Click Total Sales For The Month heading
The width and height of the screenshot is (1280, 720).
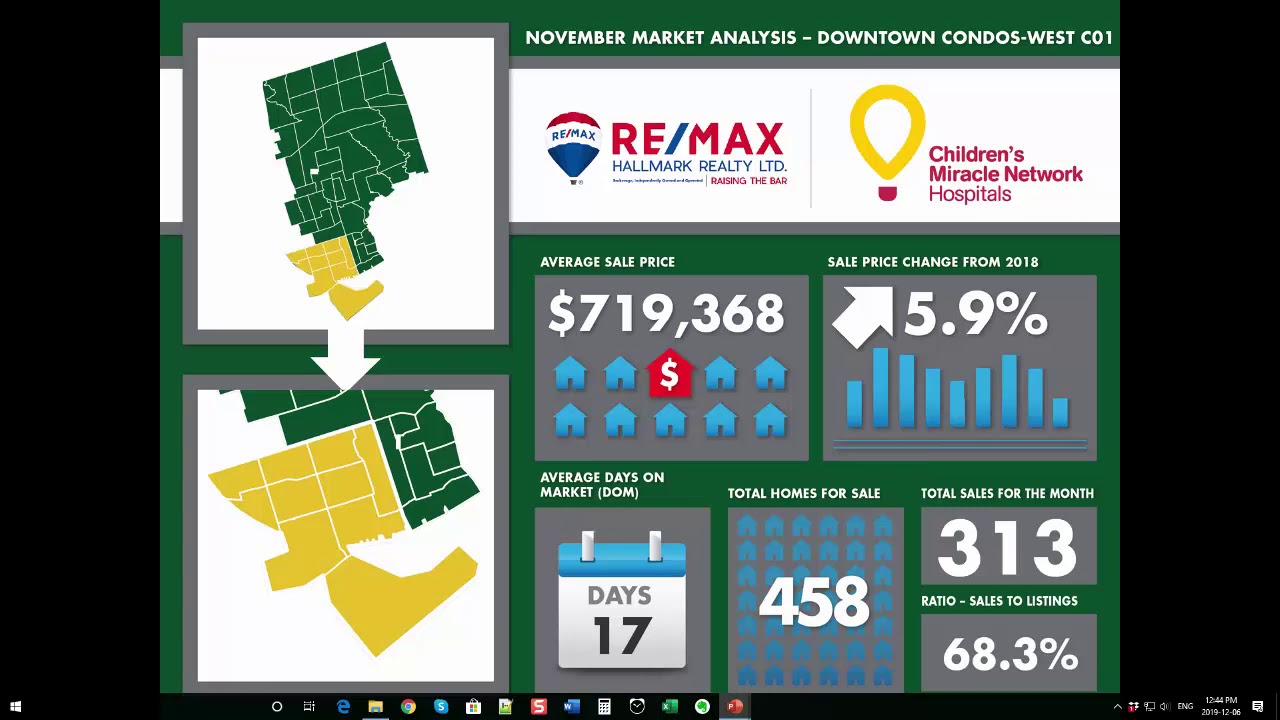tap(1007, 493)
